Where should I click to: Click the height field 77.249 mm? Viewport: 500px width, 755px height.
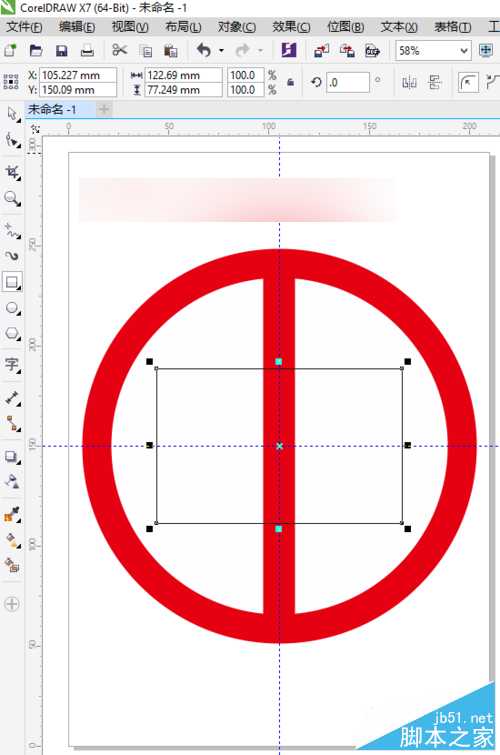184,90
